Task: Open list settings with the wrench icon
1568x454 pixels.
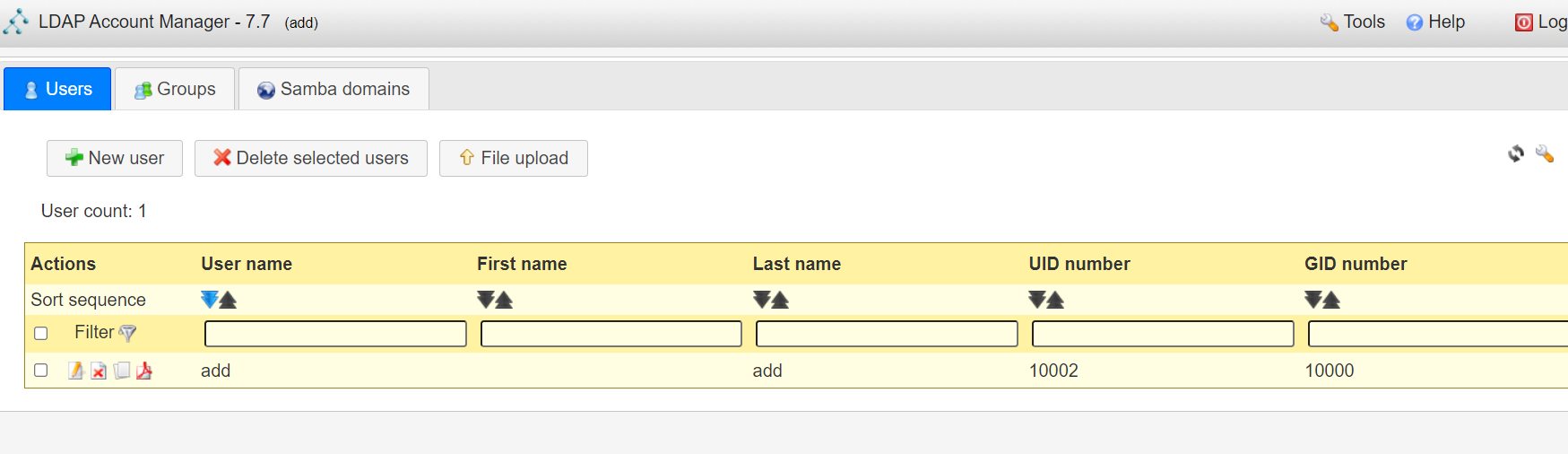Action: click(1544, 153)
